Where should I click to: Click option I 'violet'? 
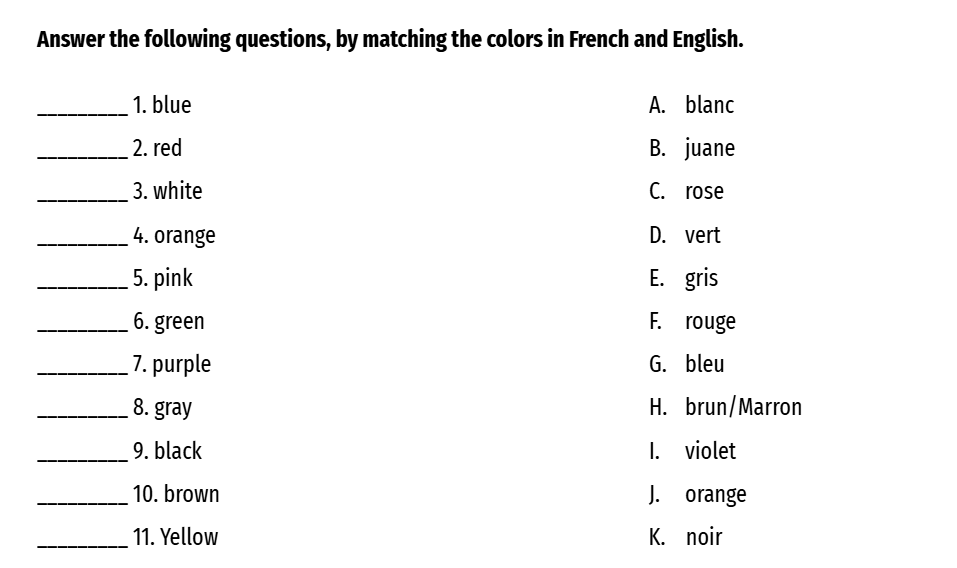tap(710, 451)
